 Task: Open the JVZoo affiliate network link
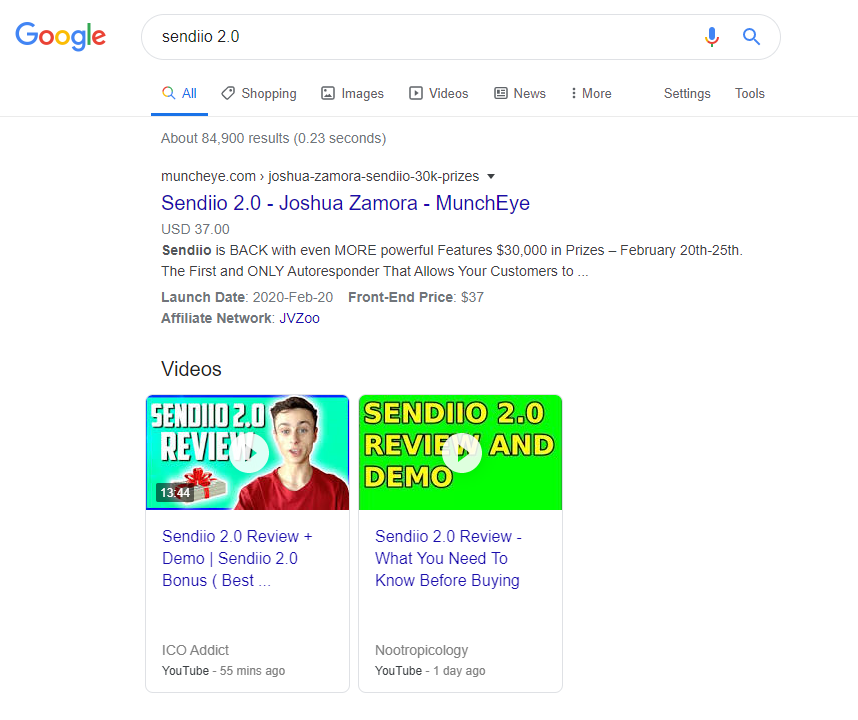(299, 318)
